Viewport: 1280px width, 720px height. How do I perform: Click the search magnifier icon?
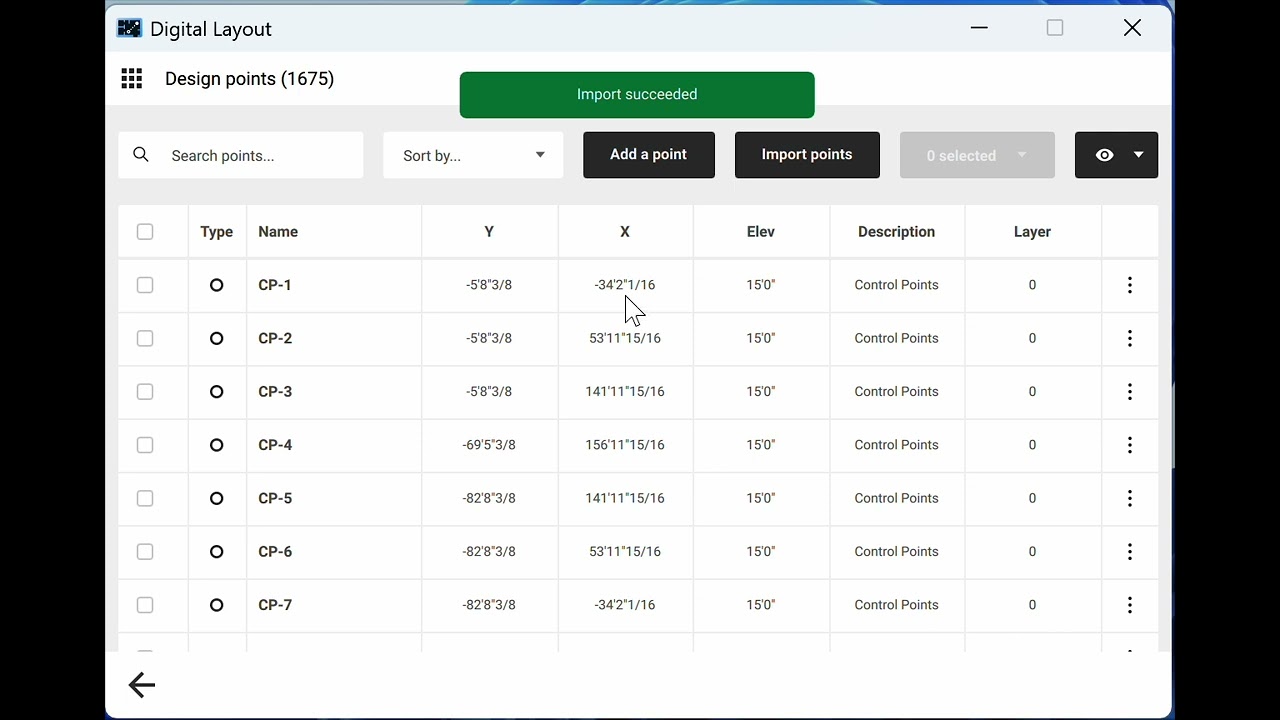pyautogui.click(x=141, y=155)
